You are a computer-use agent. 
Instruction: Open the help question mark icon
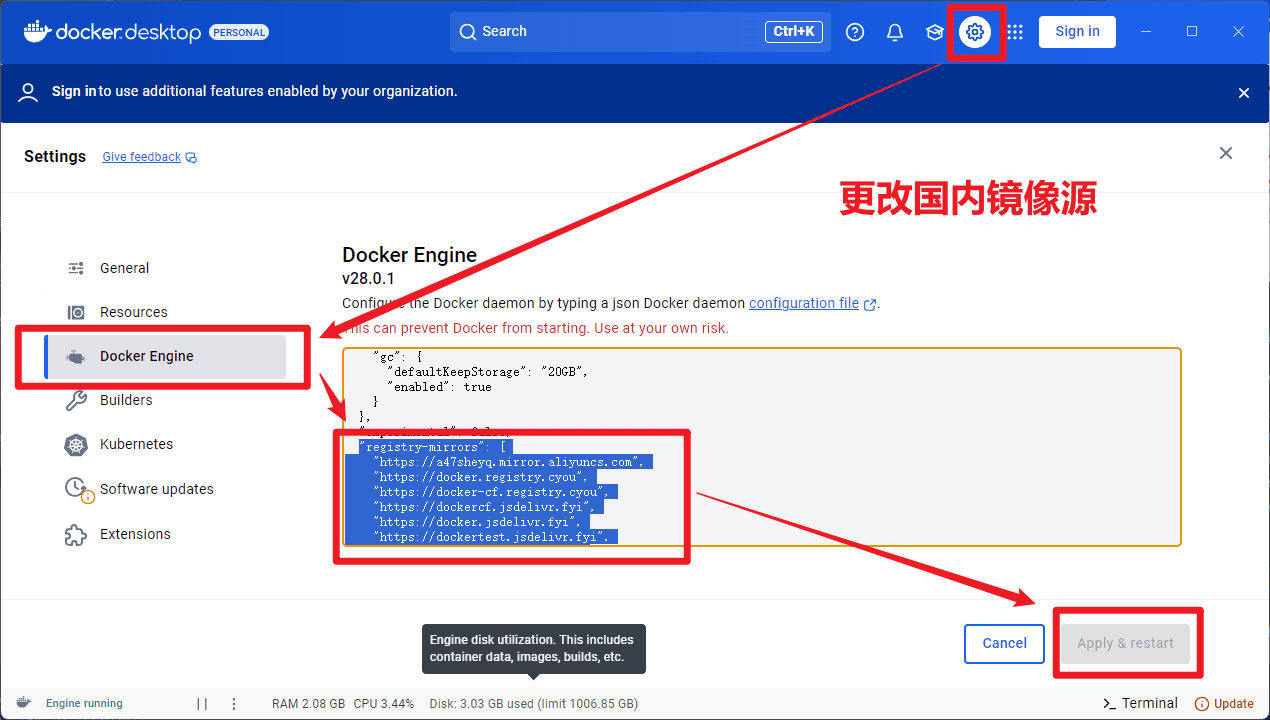point(855,32)
